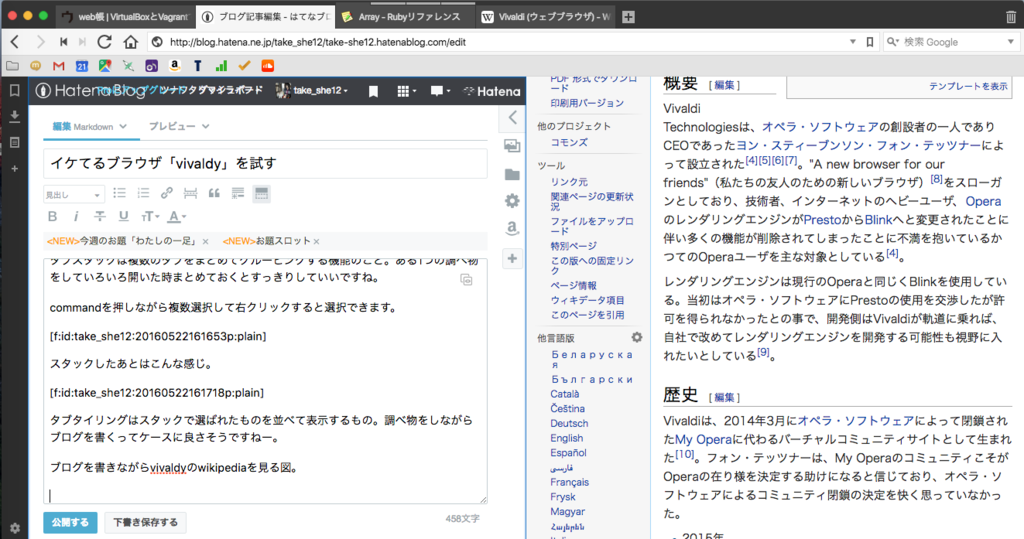Toggle underline formatting
Screen dimensions: 1024x539
click(123, 216)
